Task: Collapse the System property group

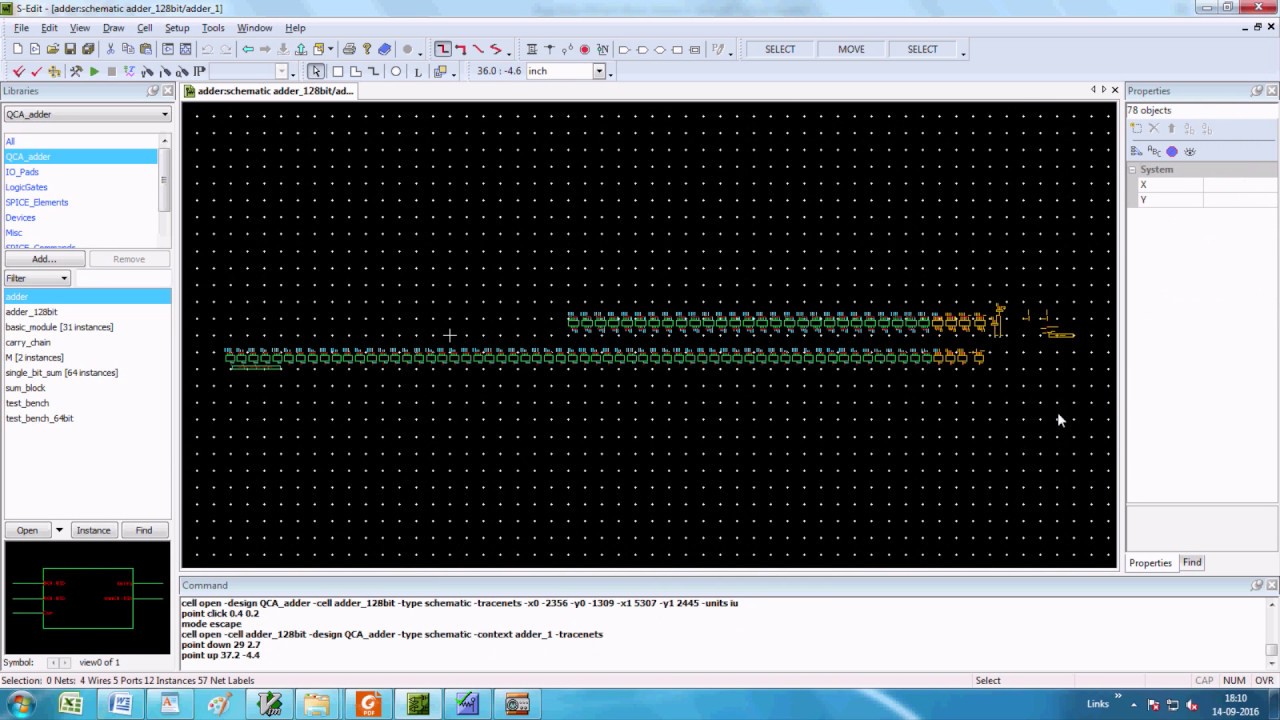Action: click(x=1132, y=170)
